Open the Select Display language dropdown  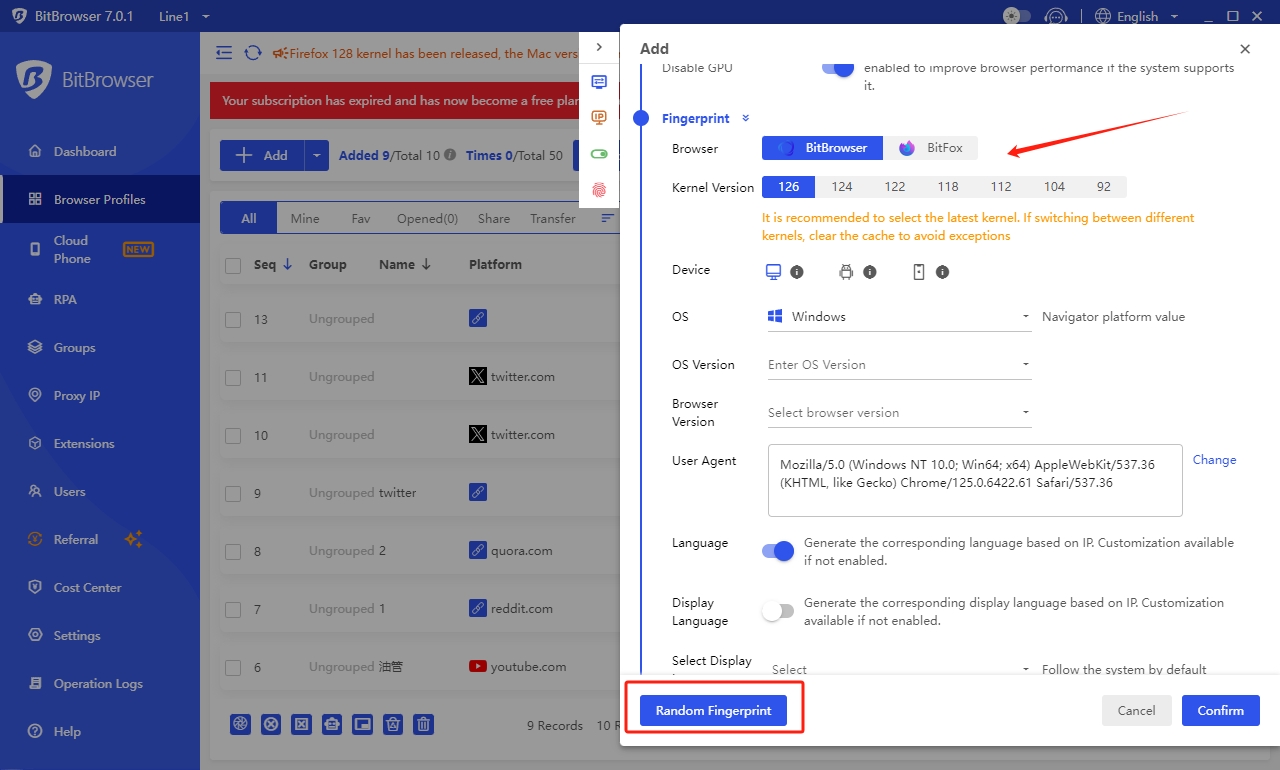pos(899,669)
